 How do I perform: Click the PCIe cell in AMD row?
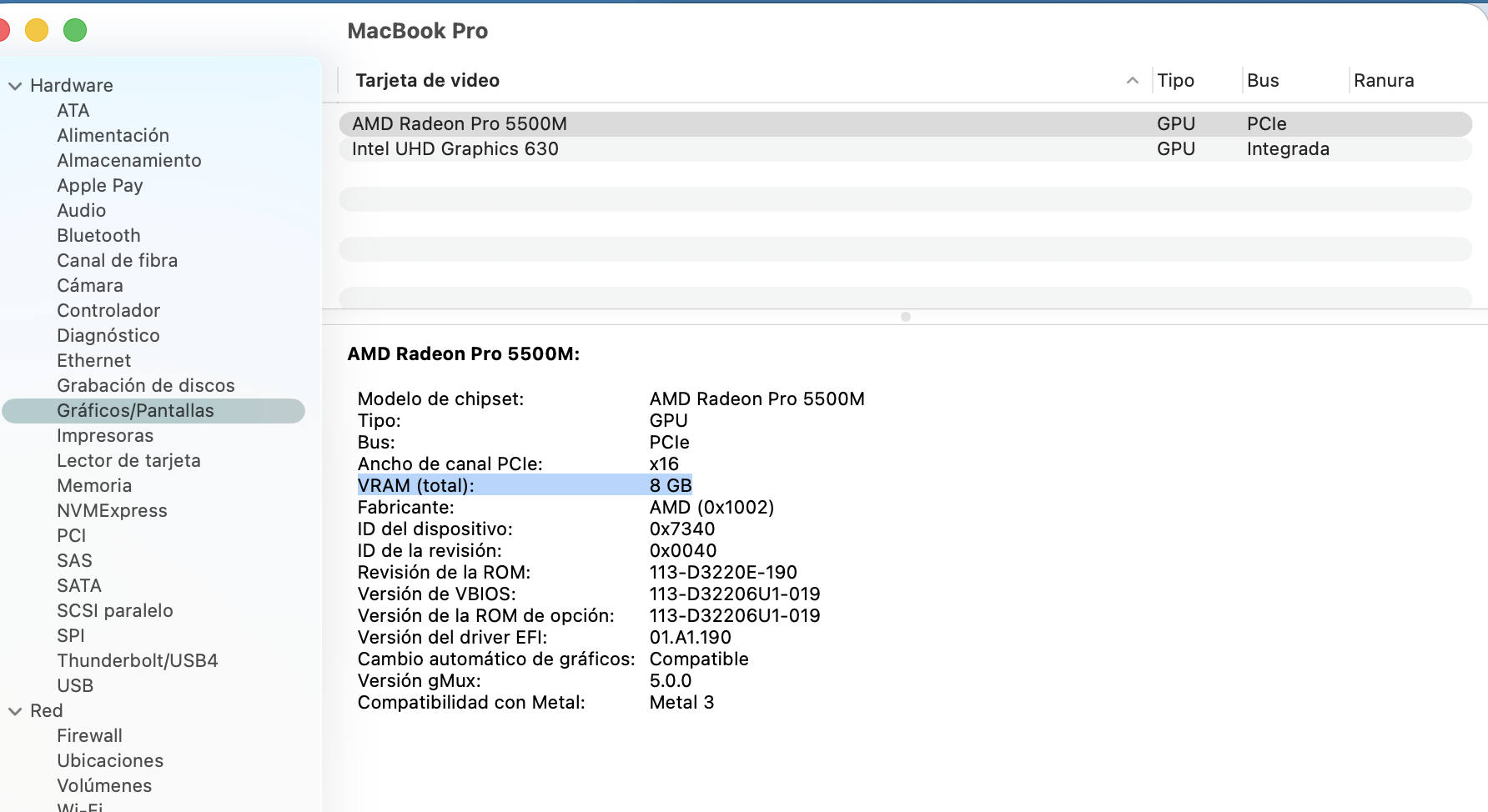pyautogui.click(x=1267, y=123)
